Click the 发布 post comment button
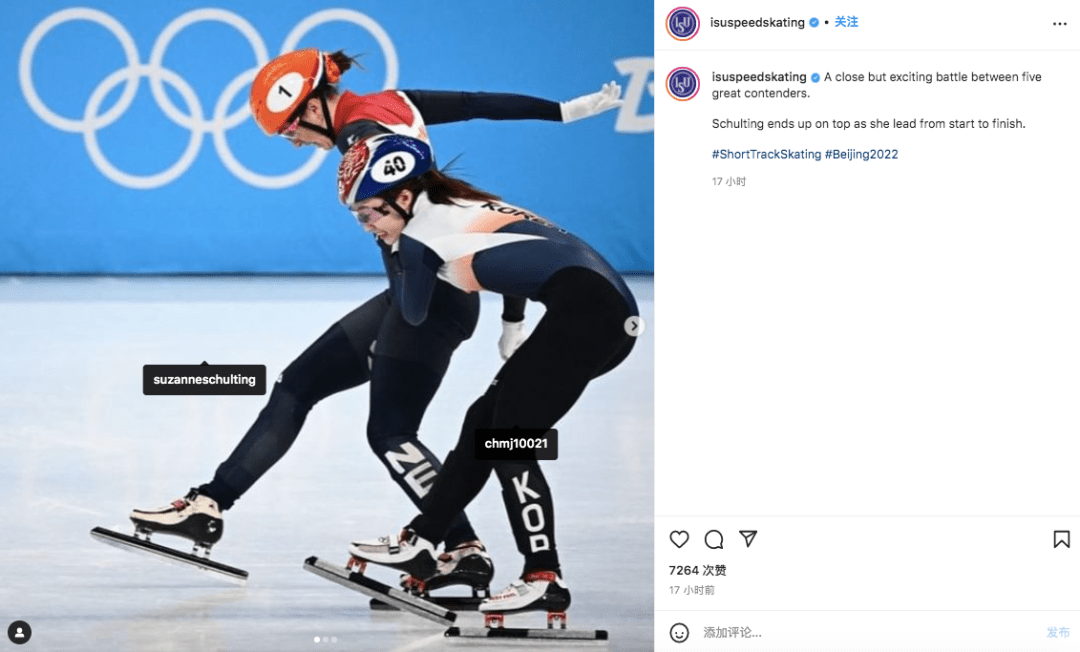This screenshot has height=652, width=1080. point(1058,632)
